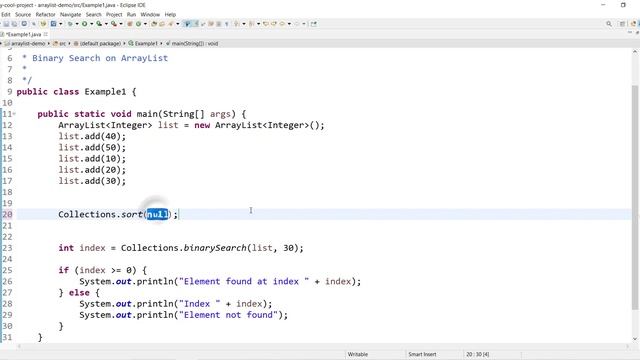Screen dimensions: 640x360
Task: Click the Debug bug icon in toolbar
Action: click(x=70, y=24)
